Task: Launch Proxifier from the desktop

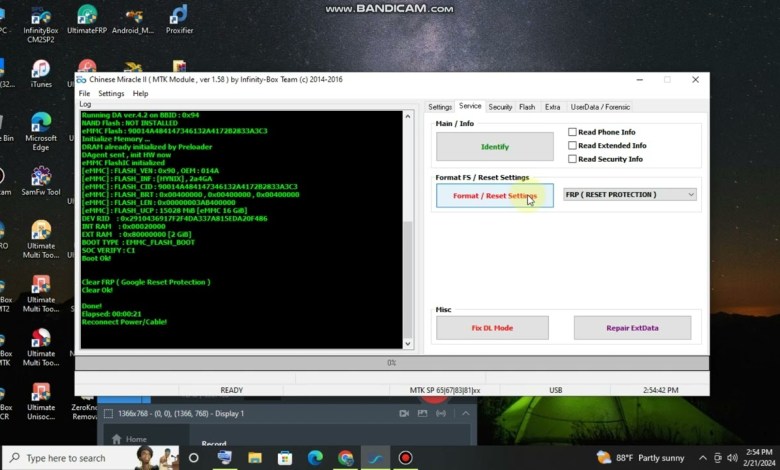Action: point(180,20)
